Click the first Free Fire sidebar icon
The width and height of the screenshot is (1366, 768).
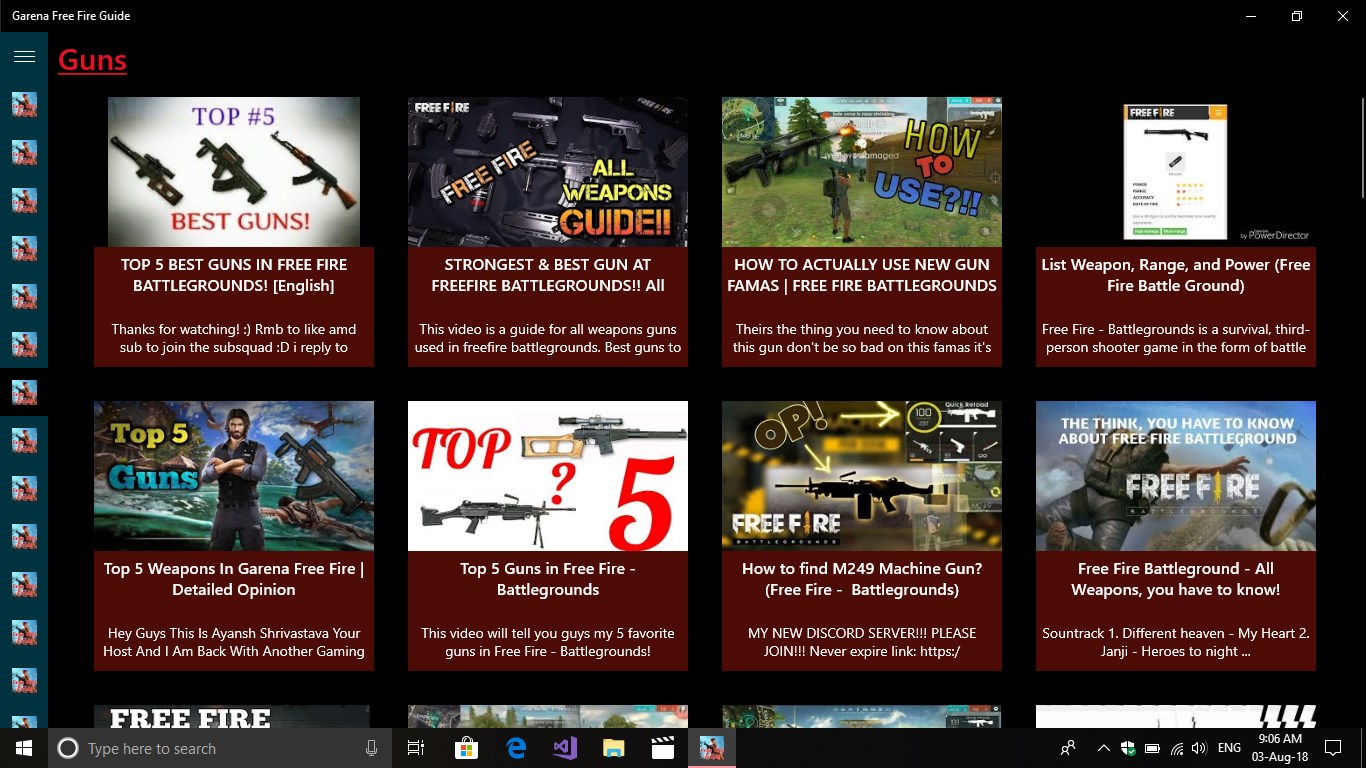tap(24, 104)
